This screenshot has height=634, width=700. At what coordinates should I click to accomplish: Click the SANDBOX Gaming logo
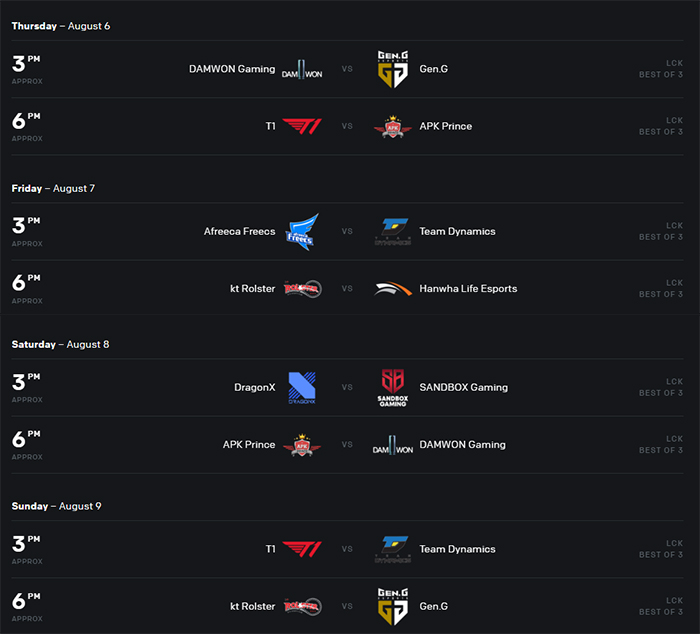[393, 388]
